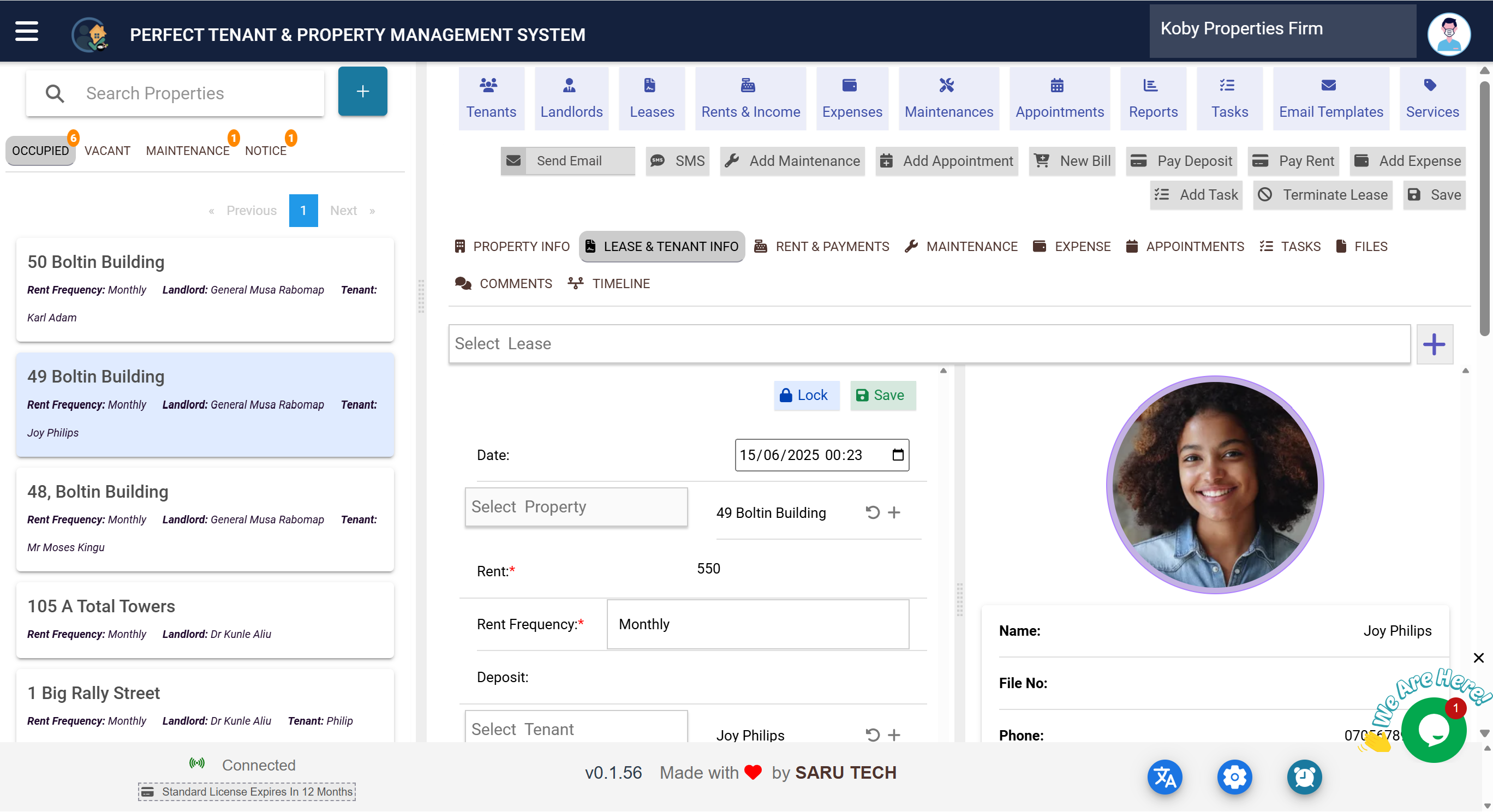
Task: Switch to MAINTENANCE properties tab
Action: tap(187, 150)
